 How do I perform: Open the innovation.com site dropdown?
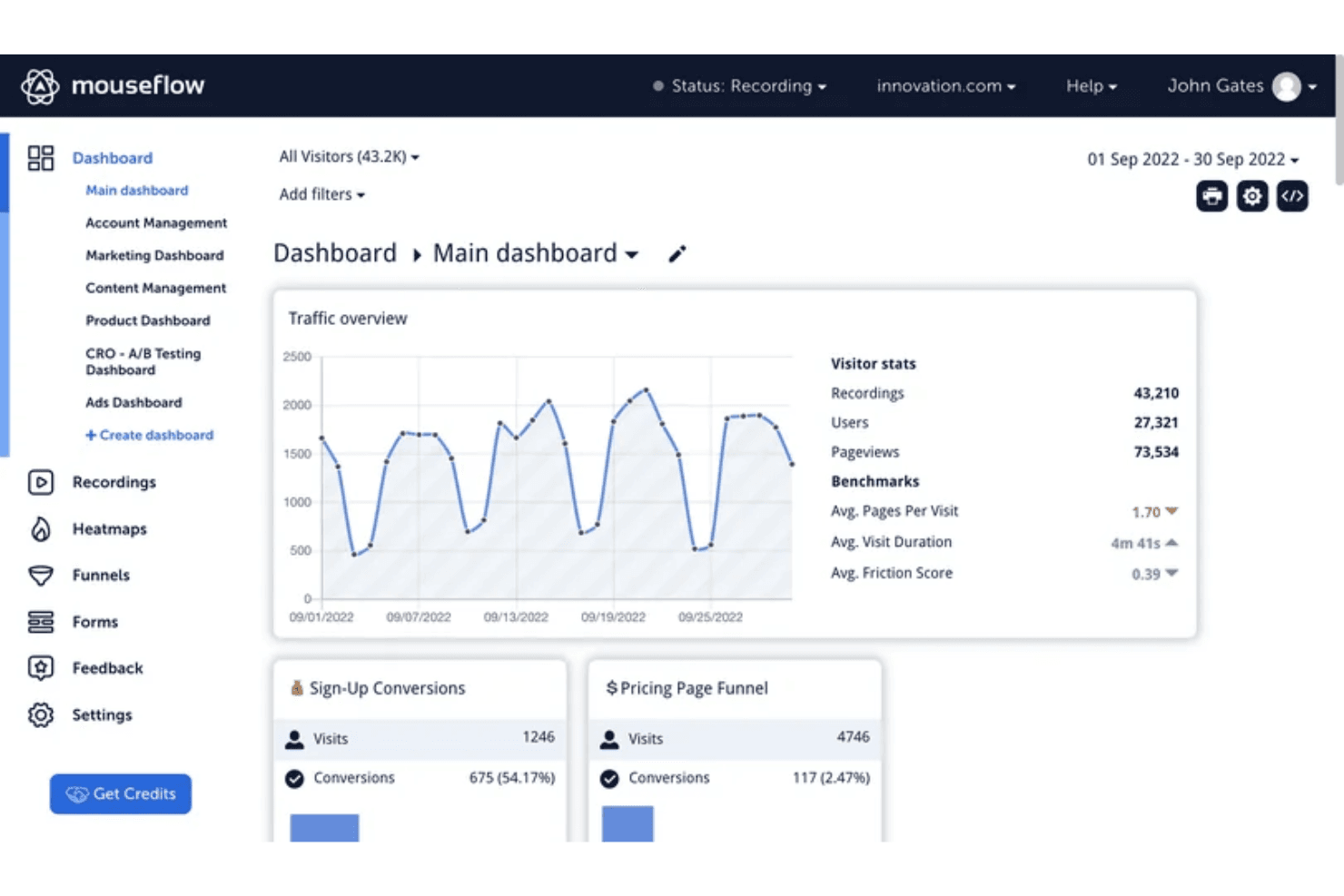pyautogui.click(x=946, y=86)
